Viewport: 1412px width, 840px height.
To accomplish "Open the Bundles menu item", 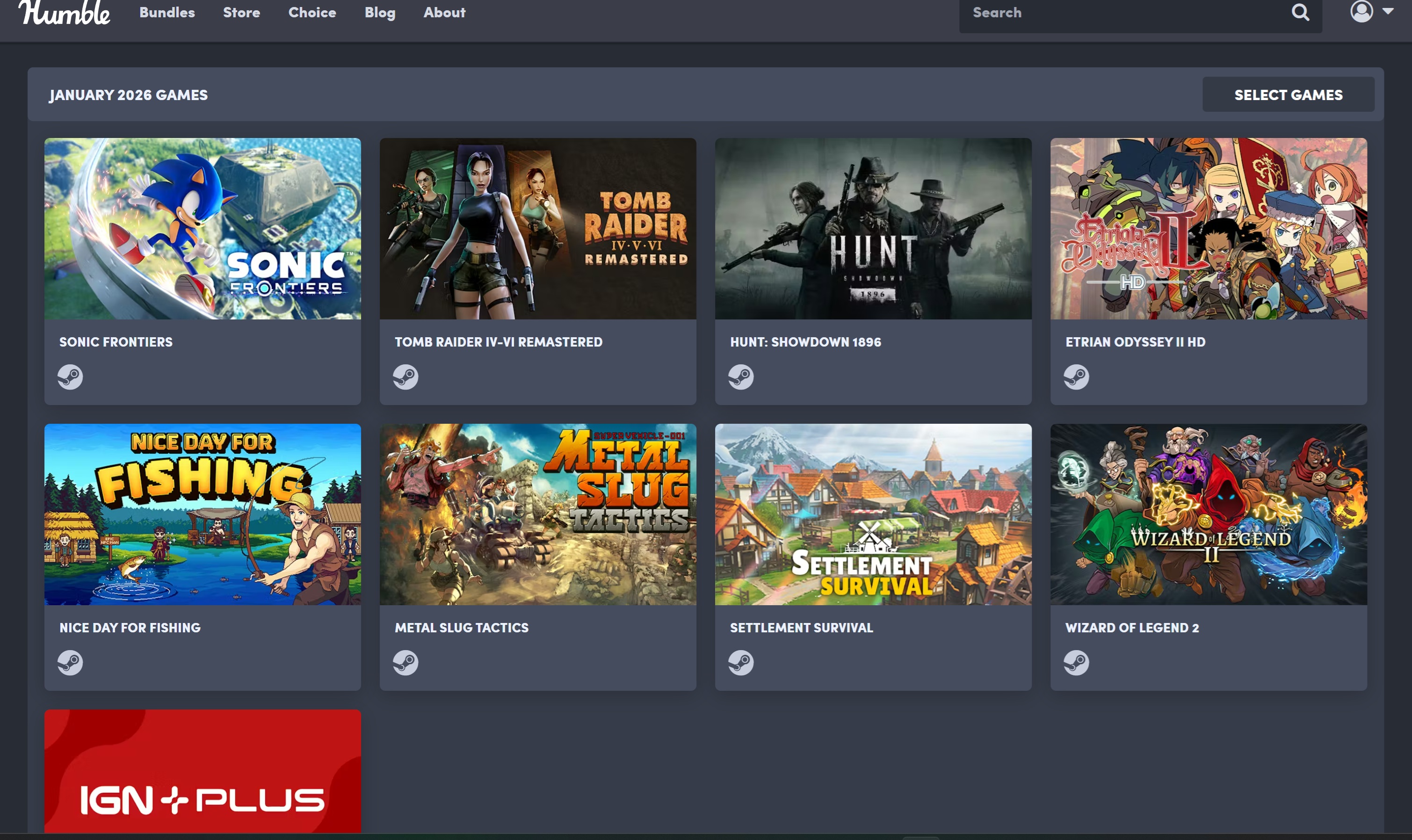I will [x=167, y=13].
